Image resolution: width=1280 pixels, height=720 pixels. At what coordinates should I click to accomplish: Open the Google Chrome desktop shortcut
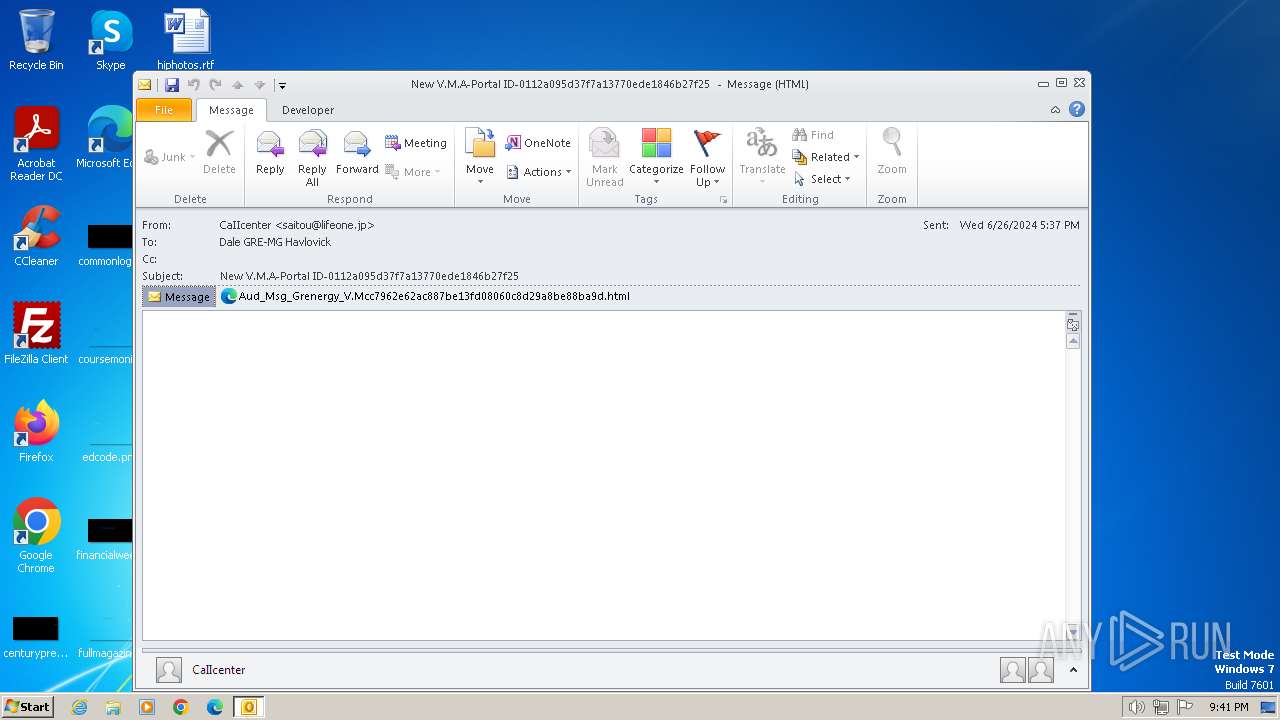click(36, 536)
